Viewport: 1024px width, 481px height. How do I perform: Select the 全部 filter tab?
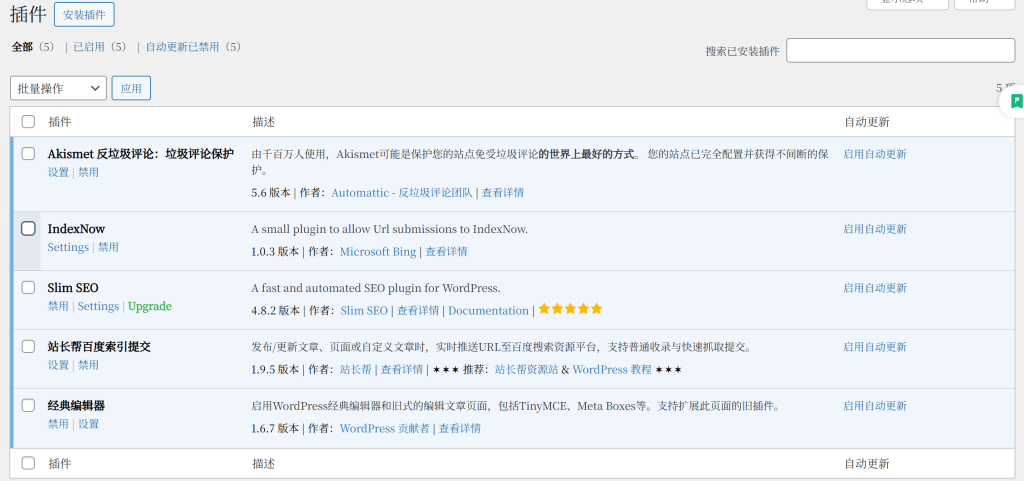[x=22, y=47]
